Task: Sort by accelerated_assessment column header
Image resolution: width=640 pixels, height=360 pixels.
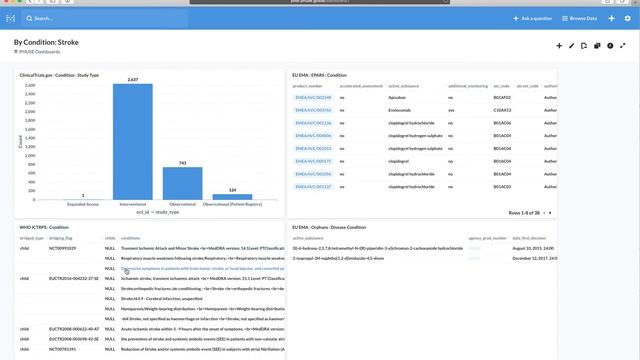Action: pyautogui.click(x=361, y=86)
